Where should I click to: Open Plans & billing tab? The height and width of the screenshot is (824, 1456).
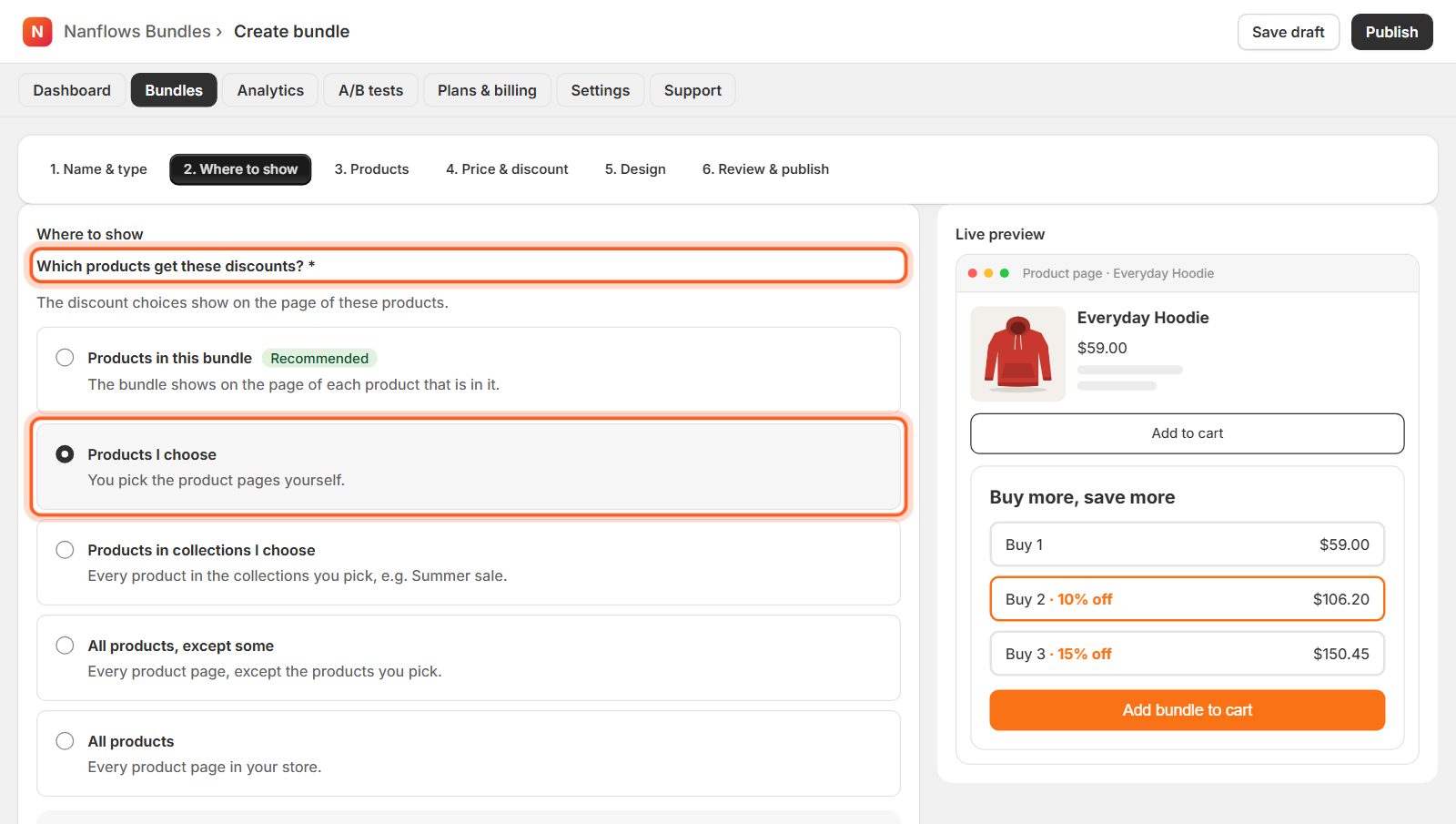pyautogui.click(x=487, y=90)
